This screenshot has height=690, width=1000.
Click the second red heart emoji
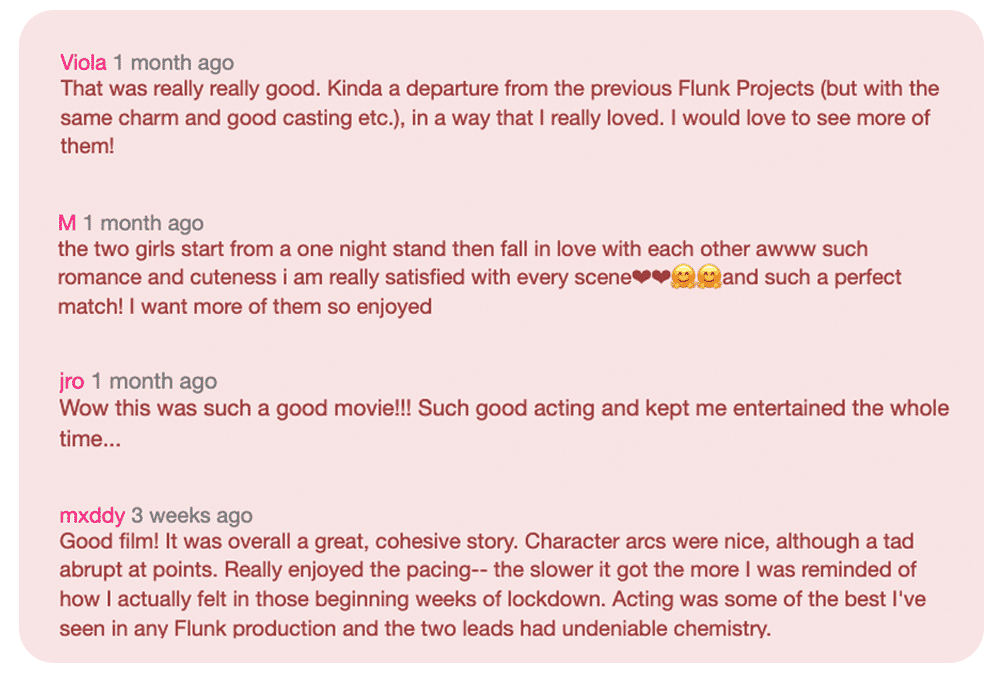(661, 277)
